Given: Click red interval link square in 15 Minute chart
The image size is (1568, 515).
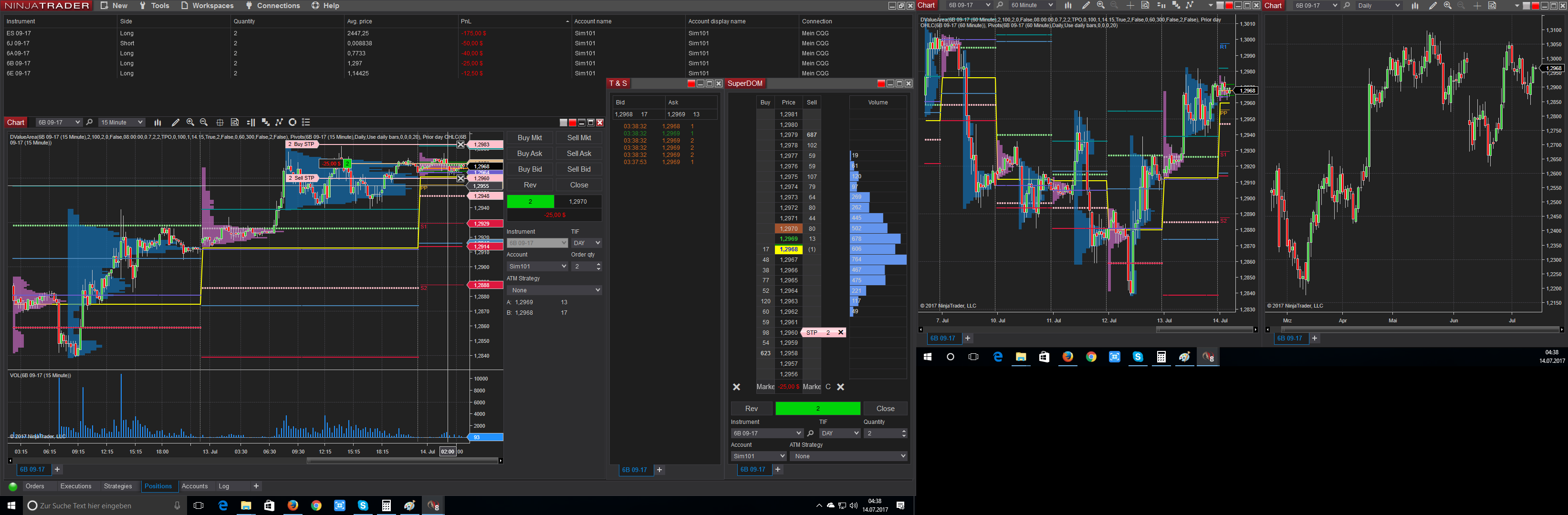Looking at the screenshot, I should coord(572,123).
